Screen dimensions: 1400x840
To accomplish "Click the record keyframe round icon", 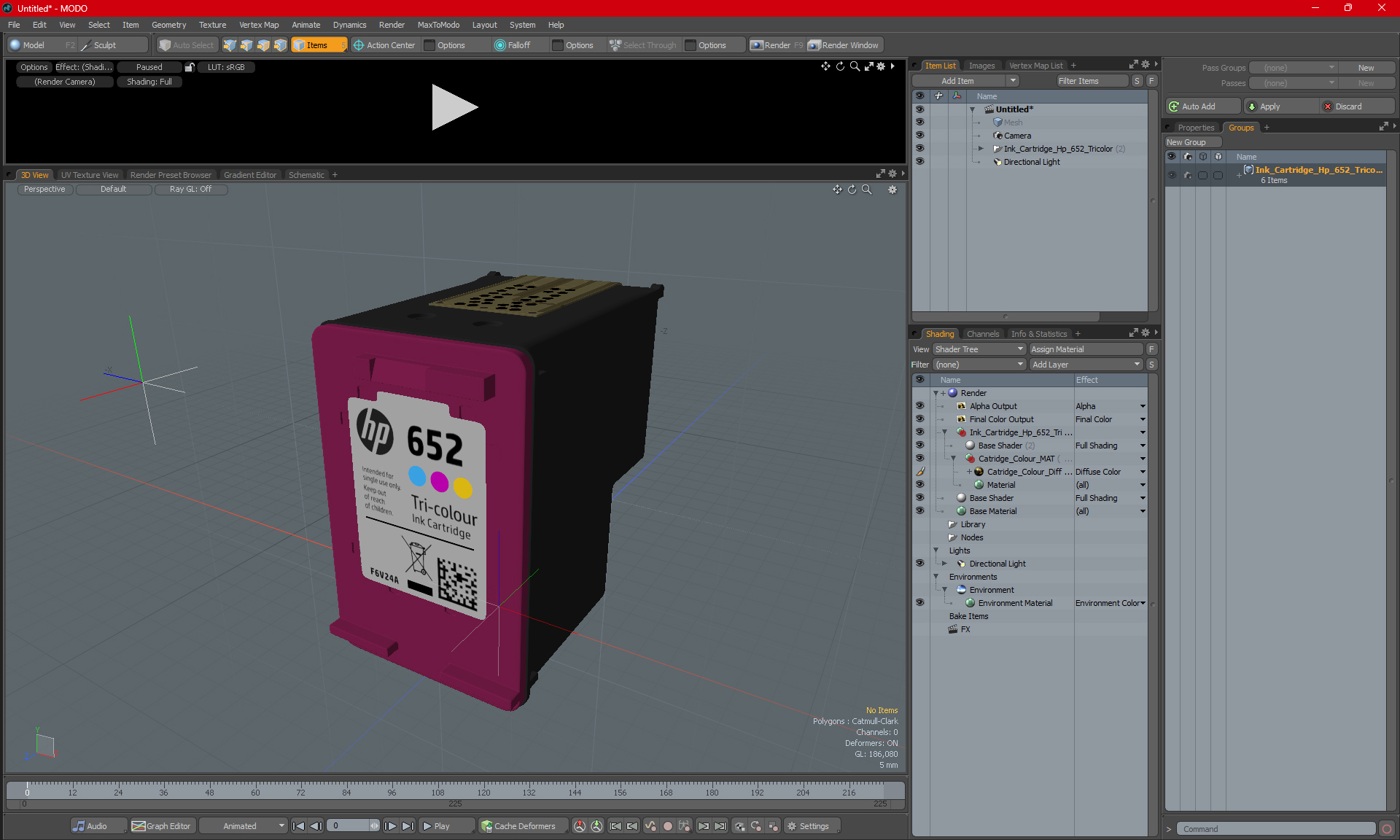I will coord(667,826).
